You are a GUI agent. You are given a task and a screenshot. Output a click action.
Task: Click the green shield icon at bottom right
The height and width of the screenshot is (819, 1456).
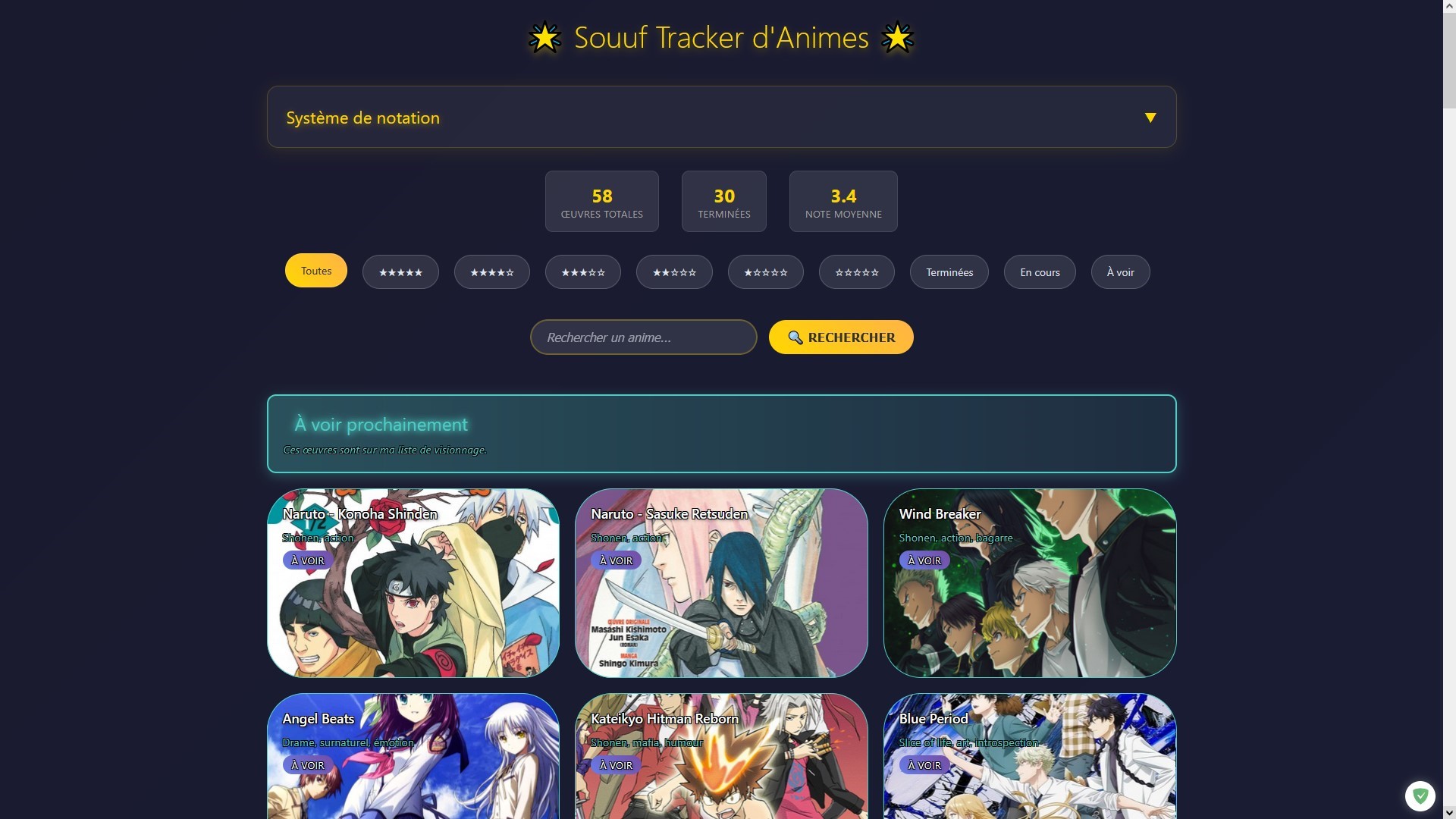(x=1420, y=796)
